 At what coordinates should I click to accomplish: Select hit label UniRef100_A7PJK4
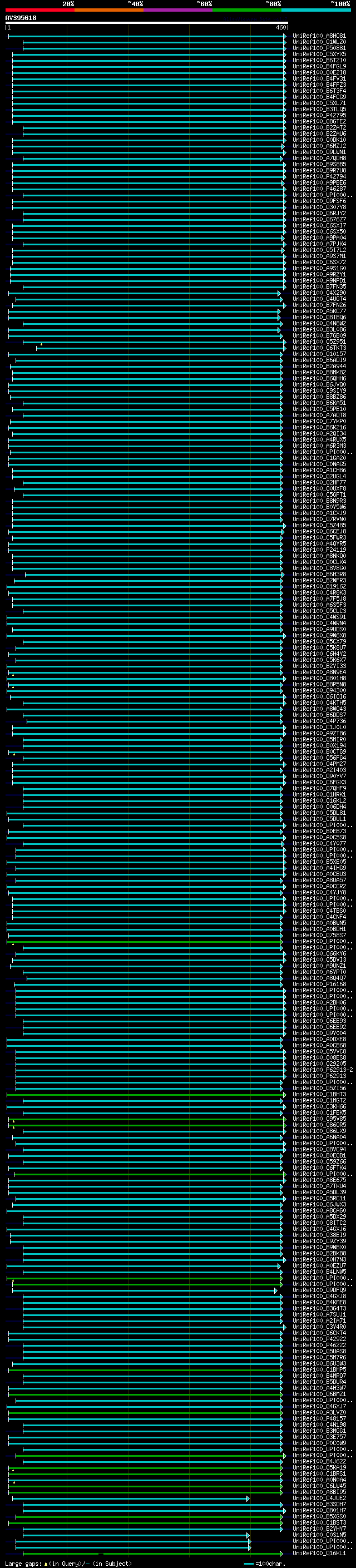[x=319, y=244]
